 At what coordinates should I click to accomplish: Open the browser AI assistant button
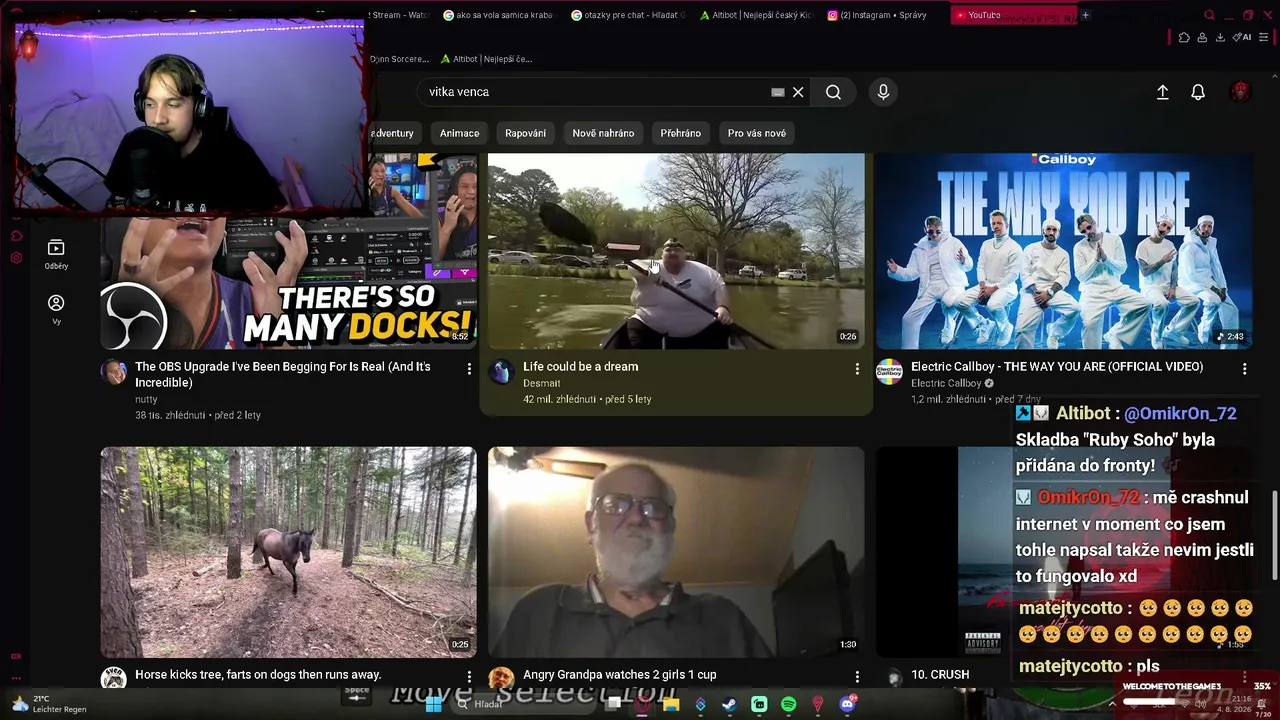click(x=1243, y=38)
